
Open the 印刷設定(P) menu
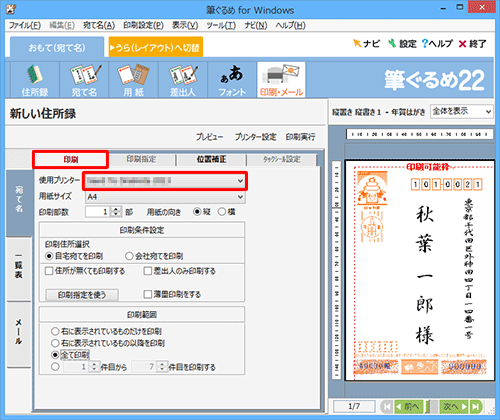click(143, 25)
